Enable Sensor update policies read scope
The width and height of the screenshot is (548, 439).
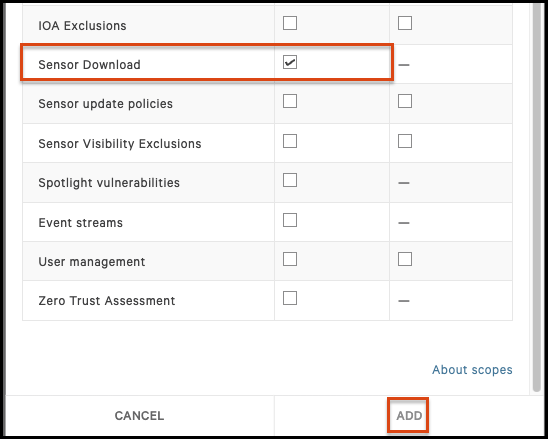pyautogui.click(x=290, y=101)
